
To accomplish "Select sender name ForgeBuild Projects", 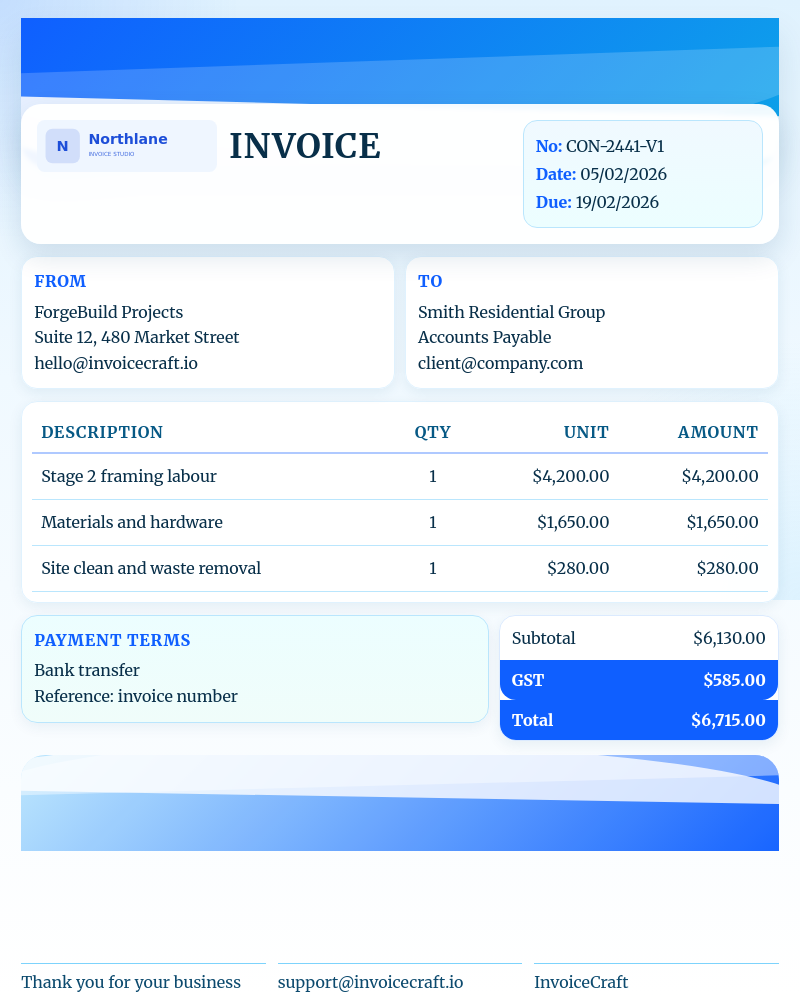I will (108, 312).
